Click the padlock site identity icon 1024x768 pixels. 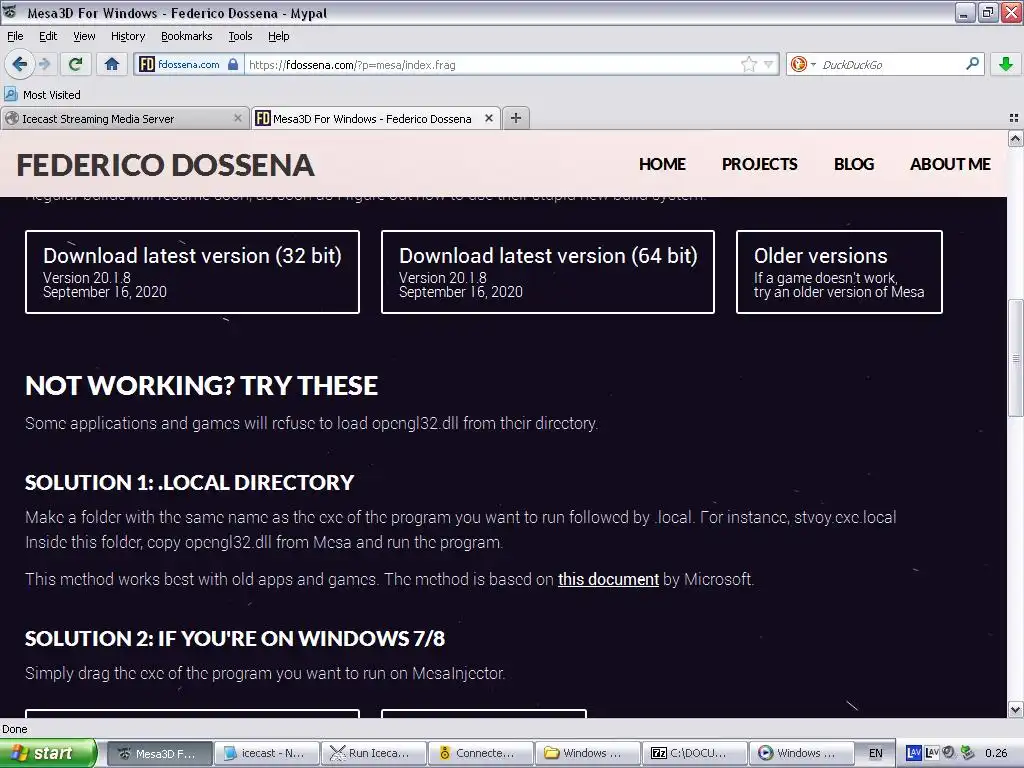[233, 64]
